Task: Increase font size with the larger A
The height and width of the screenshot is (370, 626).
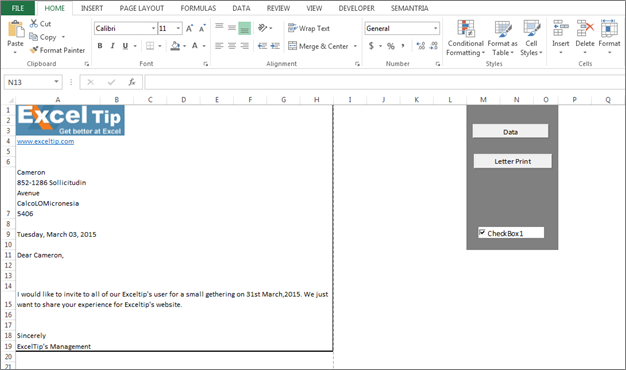Action: (x=189, y=28)
